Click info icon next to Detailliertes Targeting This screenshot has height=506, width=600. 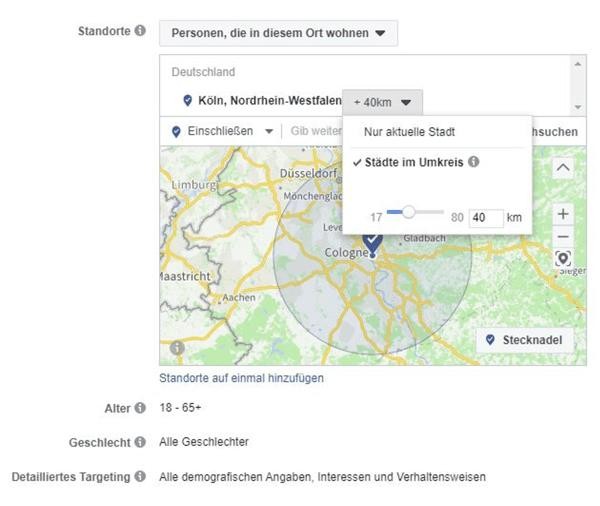tap(140, 477)
